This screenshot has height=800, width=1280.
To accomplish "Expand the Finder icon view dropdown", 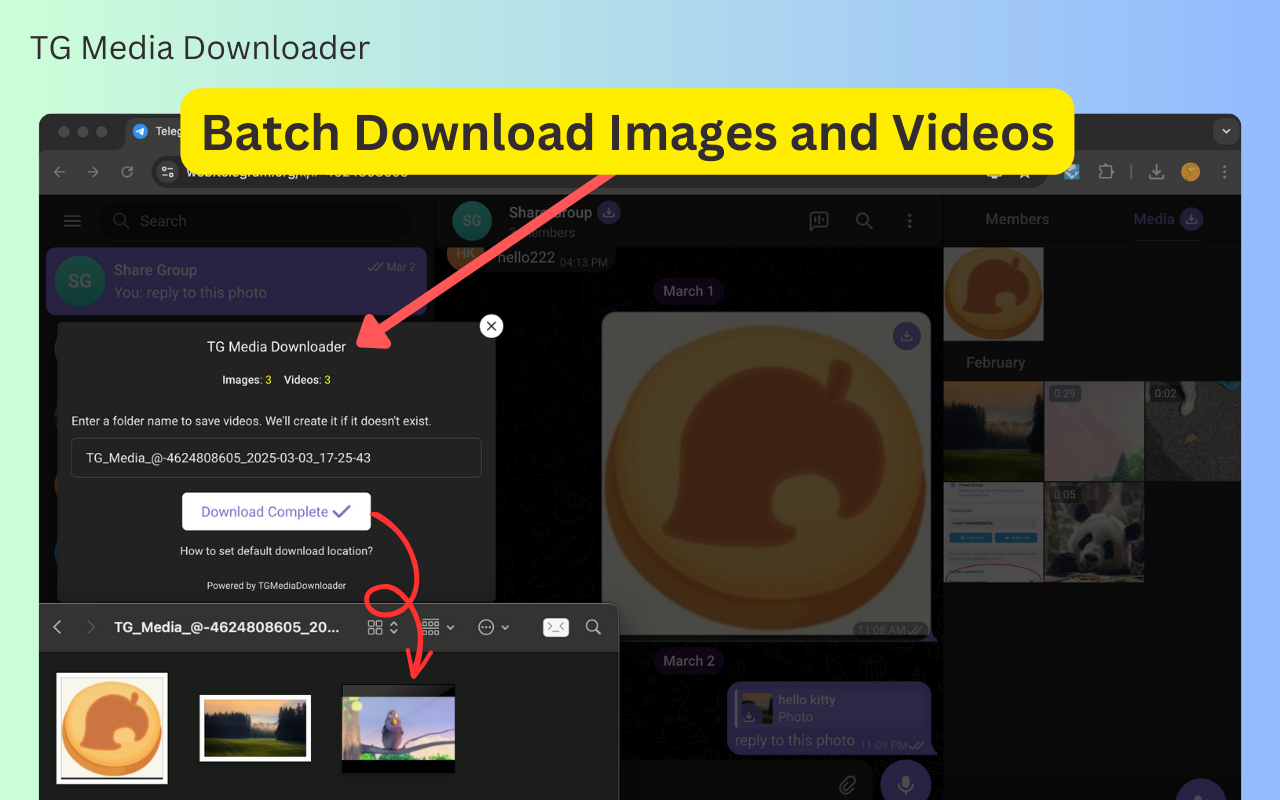I will coord(383,627).
